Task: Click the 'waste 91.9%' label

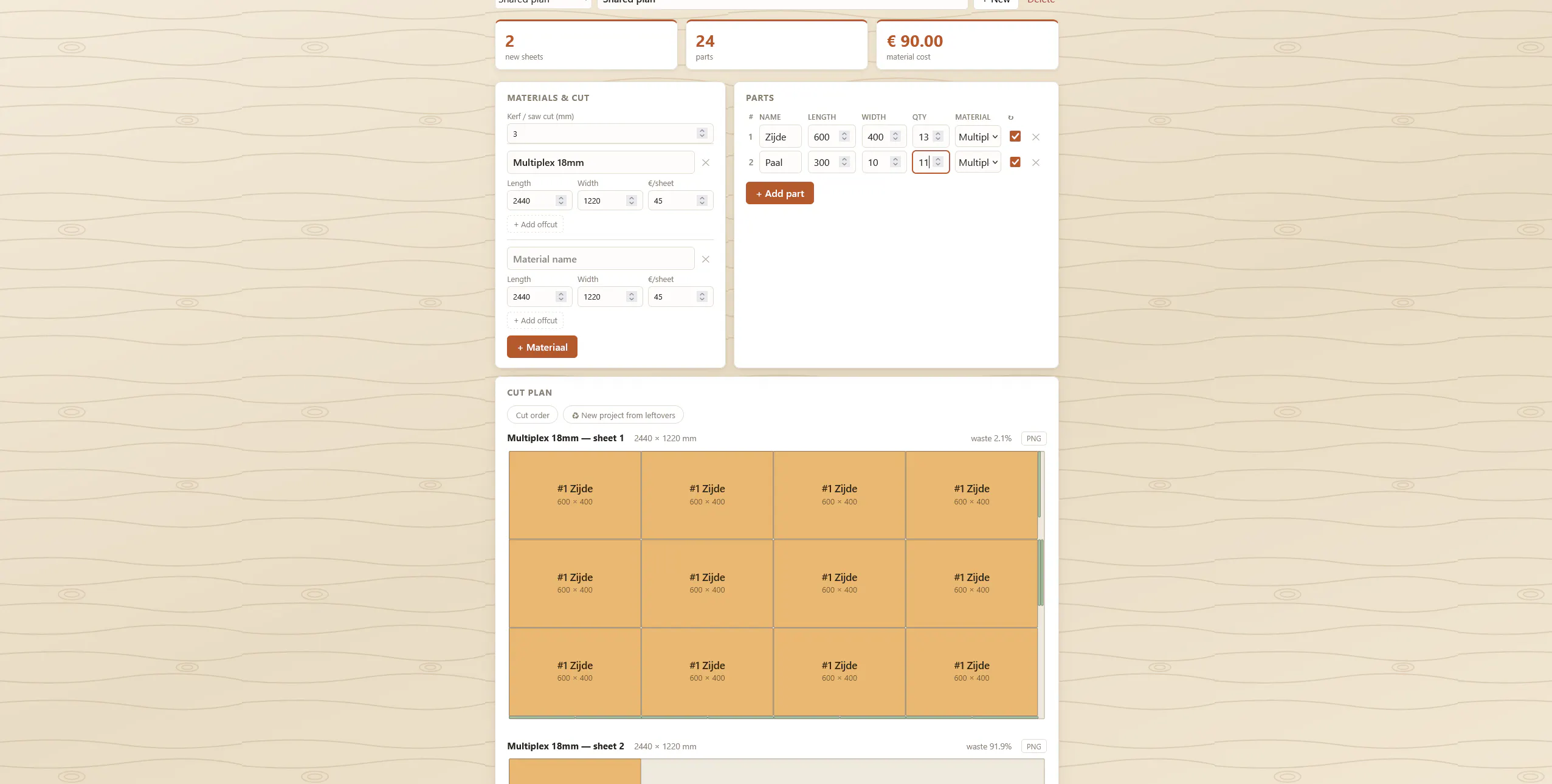Action: pos(988,746)
